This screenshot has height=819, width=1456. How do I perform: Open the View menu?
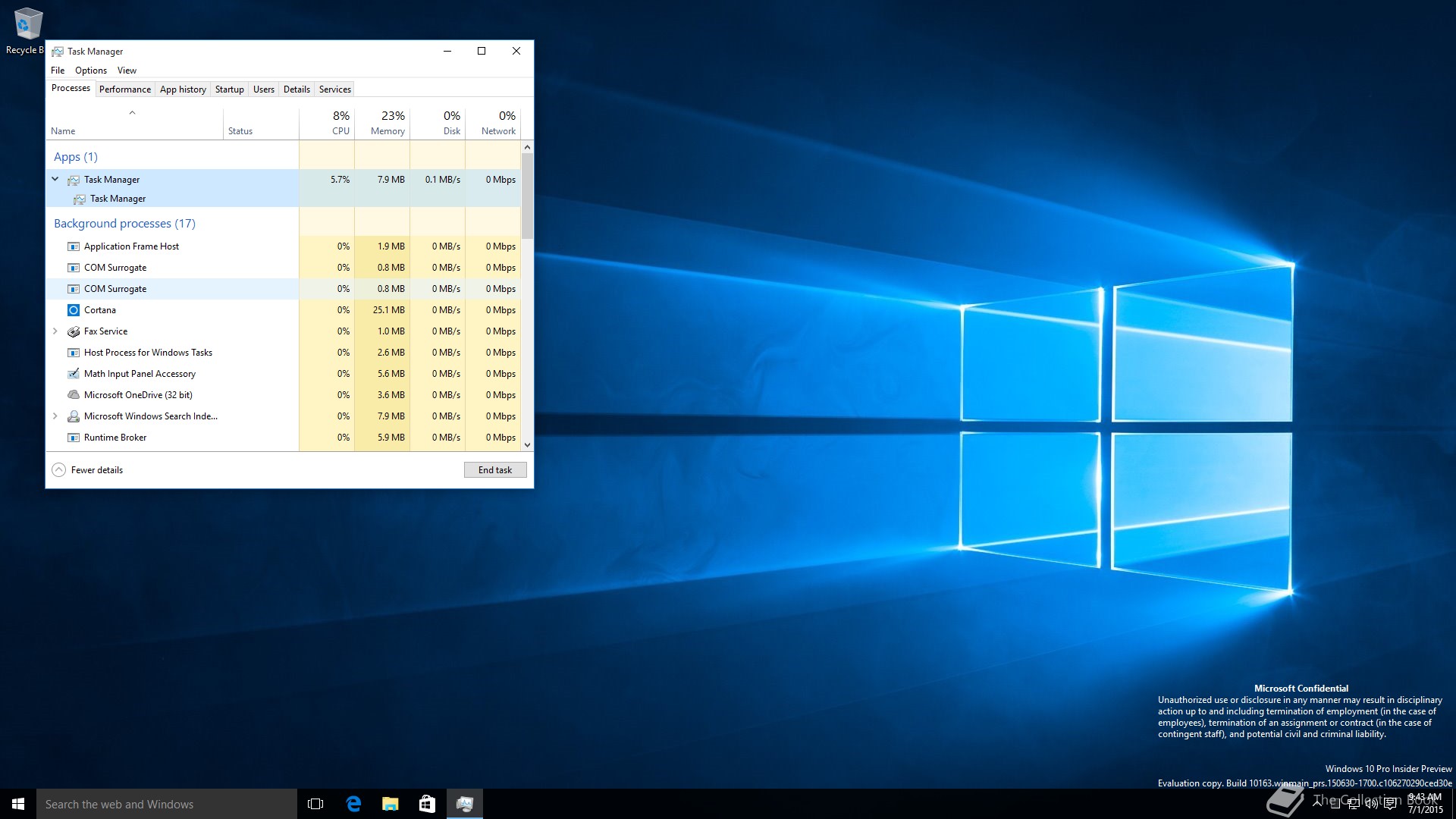[x=127, y=71]
